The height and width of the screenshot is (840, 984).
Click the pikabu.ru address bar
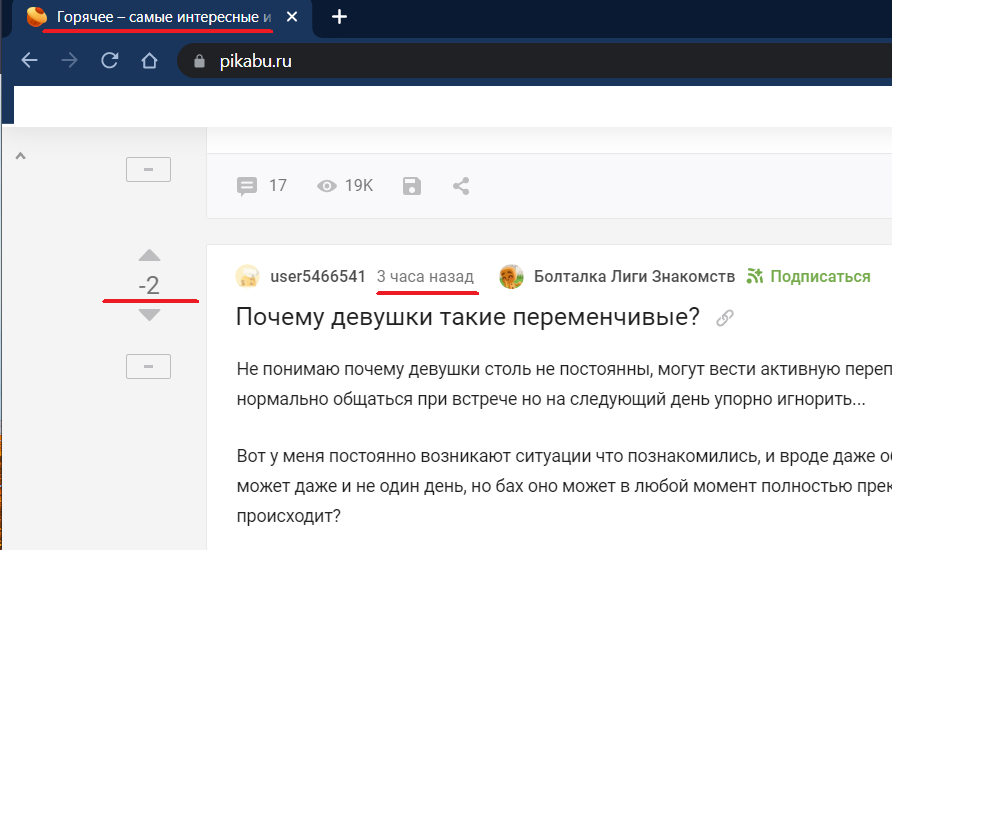[533, 61]
